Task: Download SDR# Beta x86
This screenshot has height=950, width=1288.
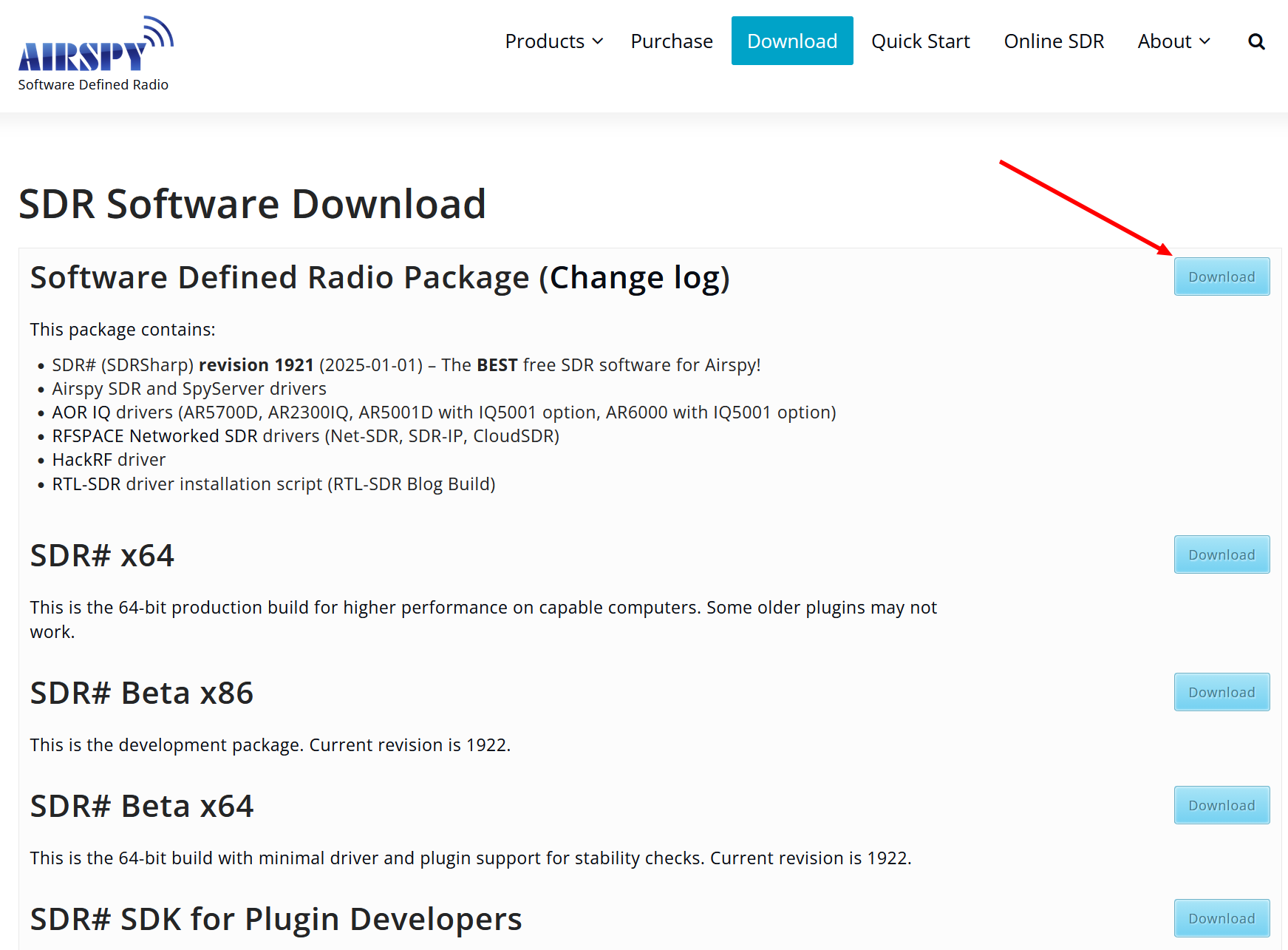Action: (x=1221, y=692)
